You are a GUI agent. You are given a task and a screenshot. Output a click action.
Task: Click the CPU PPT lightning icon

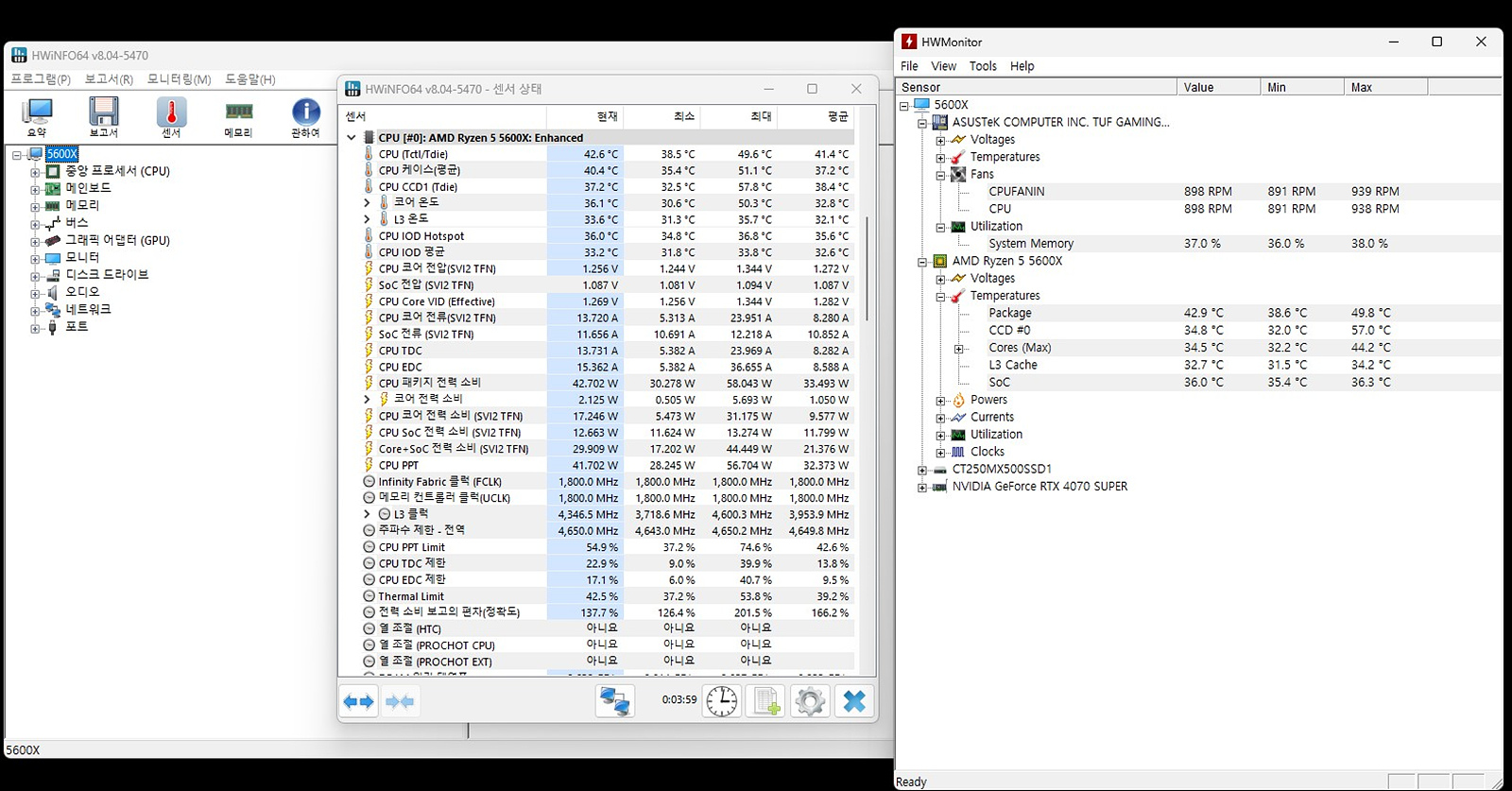coord(369,465)
